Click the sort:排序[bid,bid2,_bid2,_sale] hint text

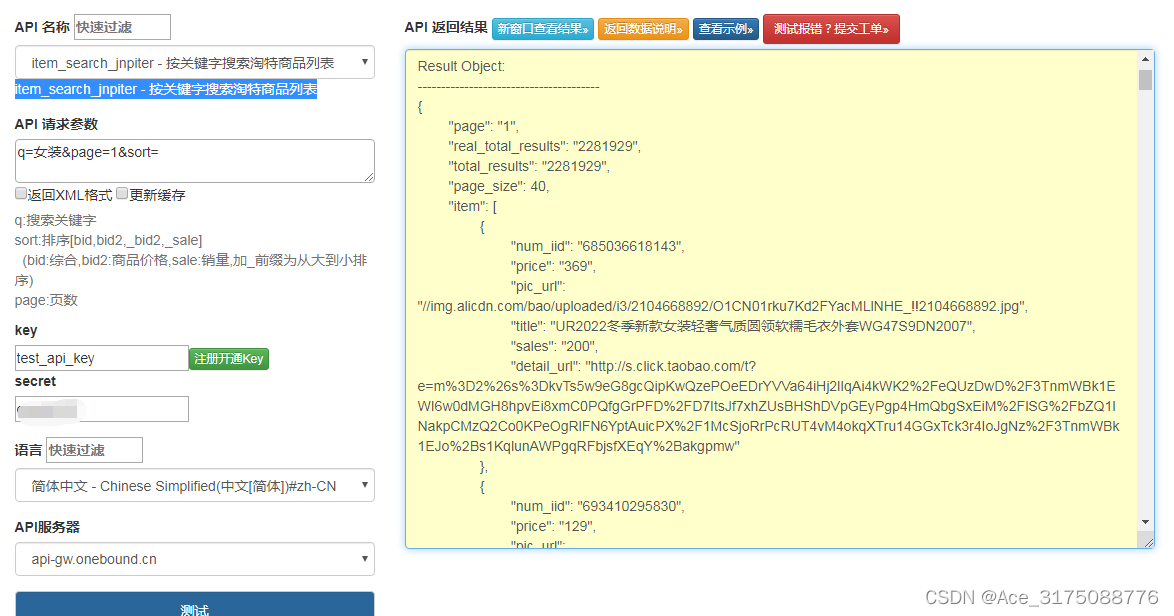tap(109, 240)
